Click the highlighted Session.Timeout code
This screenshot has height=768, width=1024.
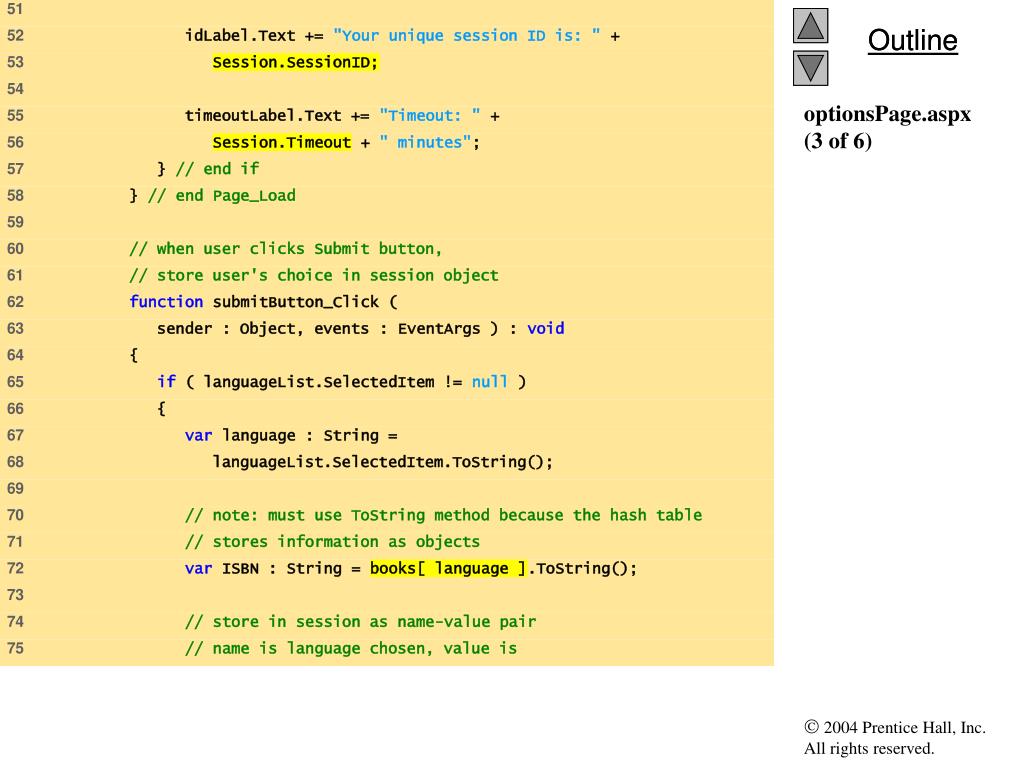point(281,142)
